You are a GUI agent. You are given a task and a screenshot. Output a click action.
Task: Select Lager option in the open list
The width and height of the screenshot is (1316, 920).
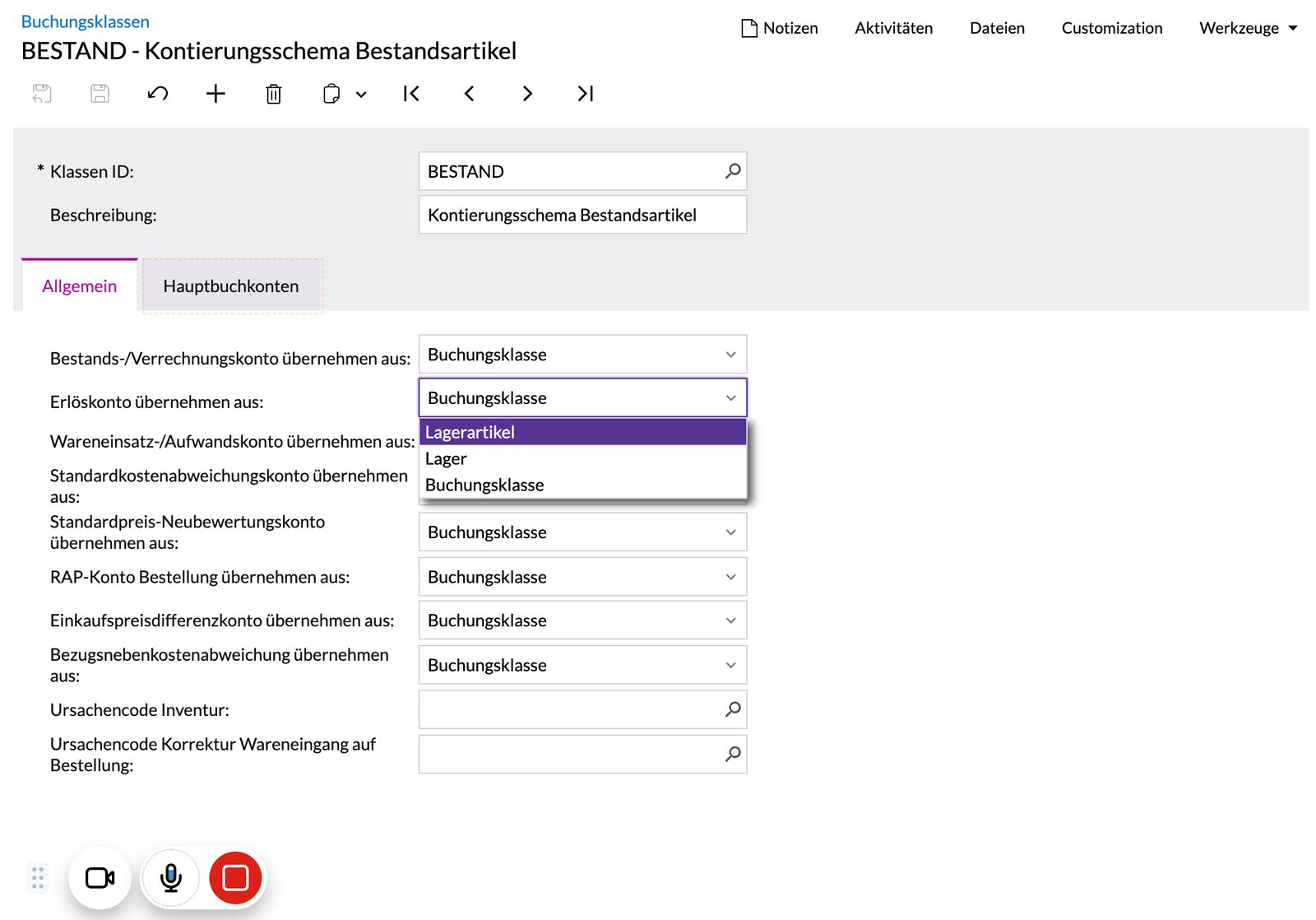582,458
